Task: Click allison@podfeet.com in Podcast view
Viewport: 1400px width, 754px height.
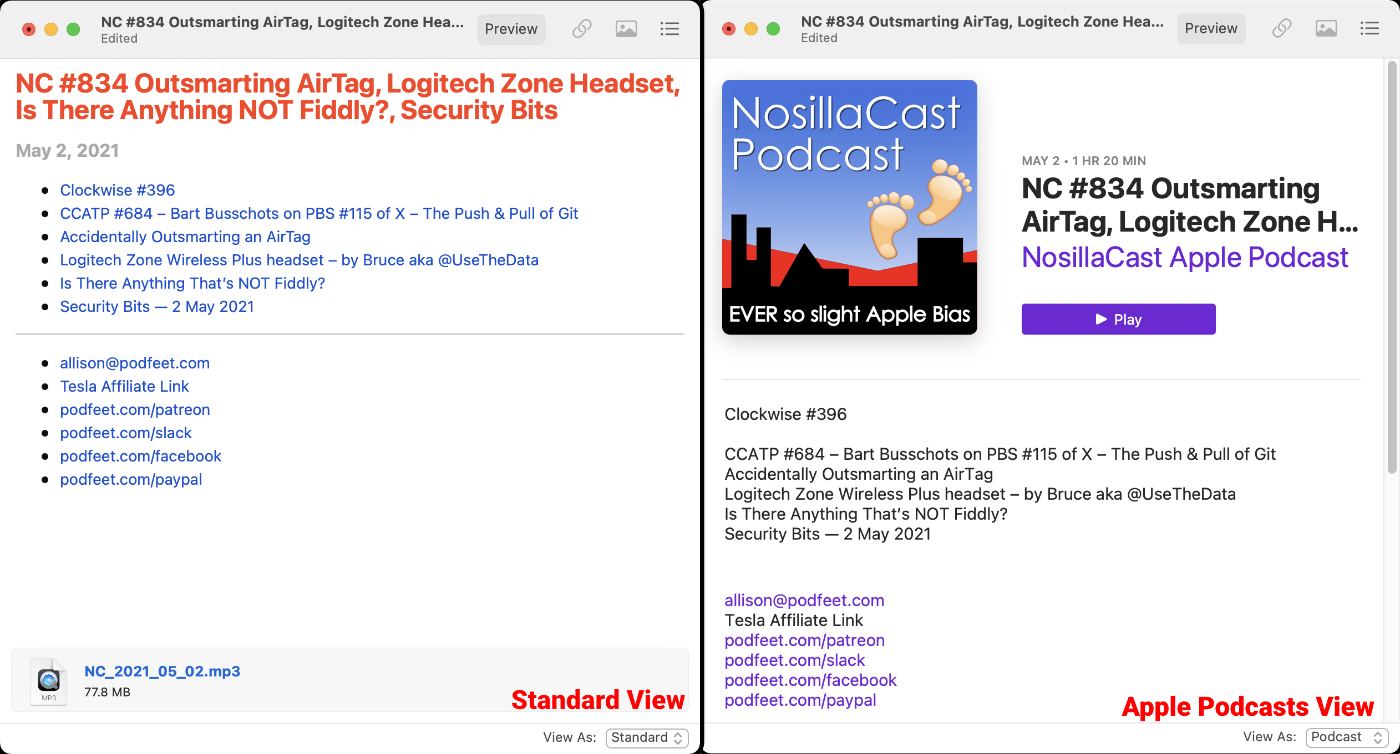Action: tap(804, 600)
